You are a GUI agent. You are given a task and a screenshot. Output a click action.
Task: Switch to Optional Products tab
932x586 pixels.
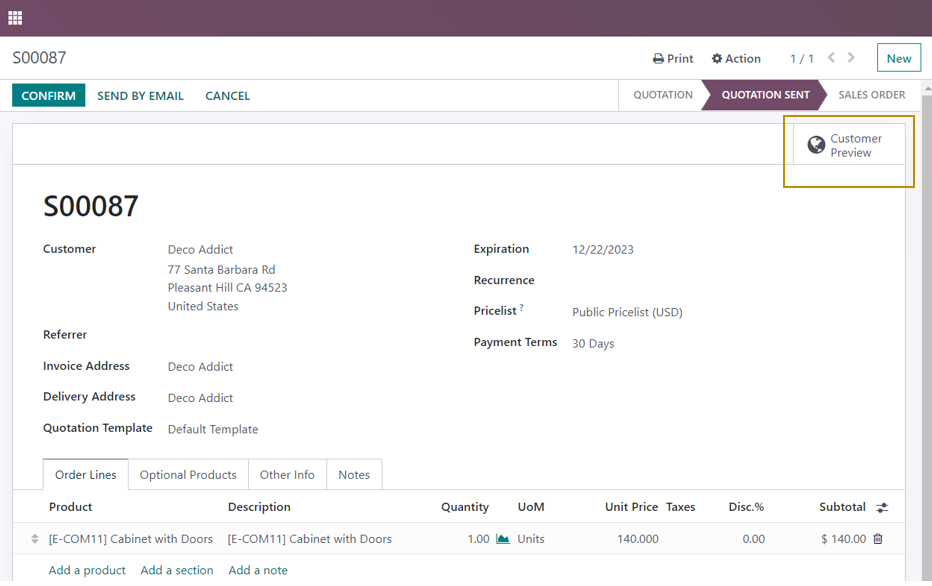(x=188, y=475)
